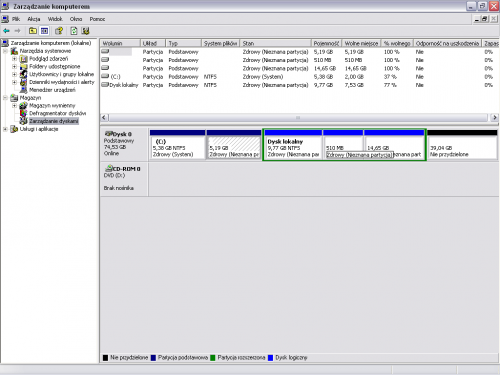Expand the Podgląd zdarzeń node
Screen dimensions: 500x375
(x=14, y=59)
